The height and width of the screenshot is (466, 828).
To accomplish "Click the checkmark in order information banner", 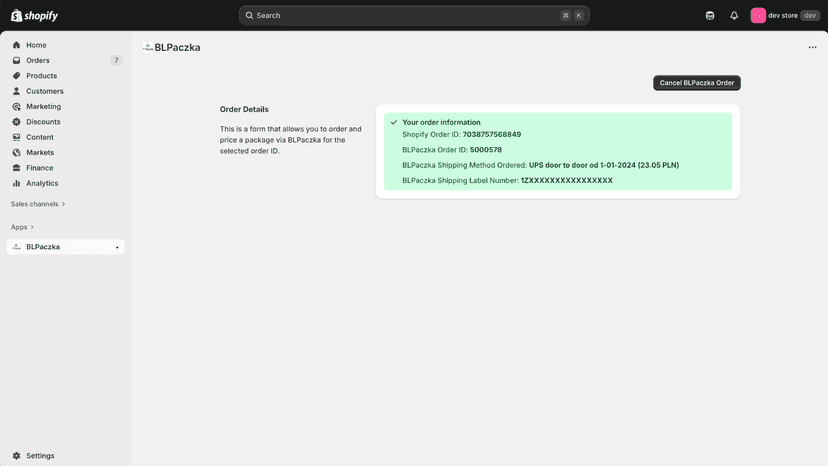I will pos(393,122).
